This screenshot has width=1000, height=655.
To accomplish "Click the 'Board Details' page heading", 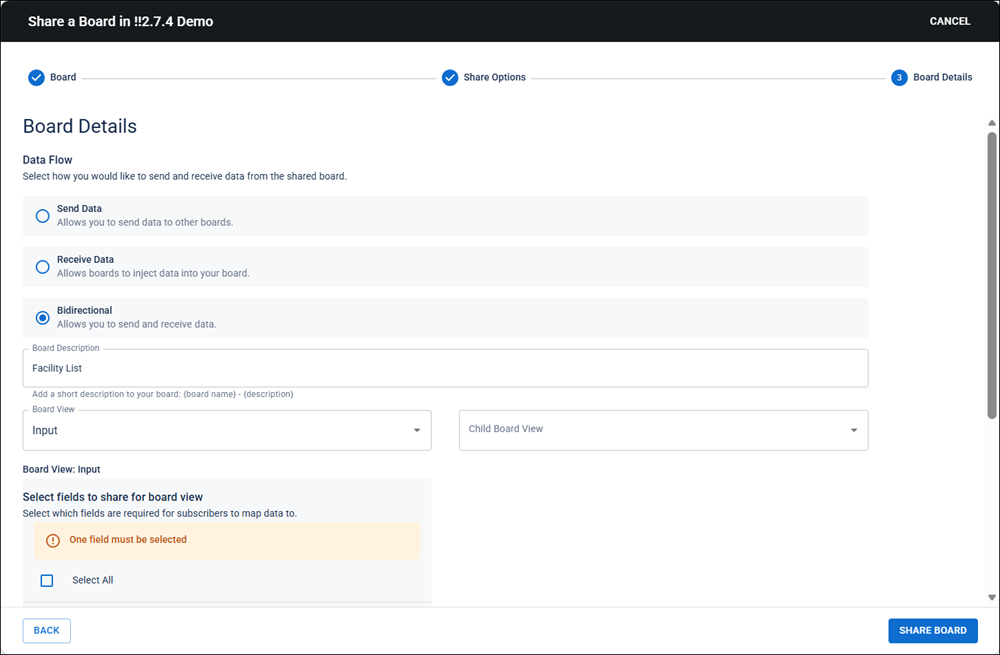I will 80,126.
